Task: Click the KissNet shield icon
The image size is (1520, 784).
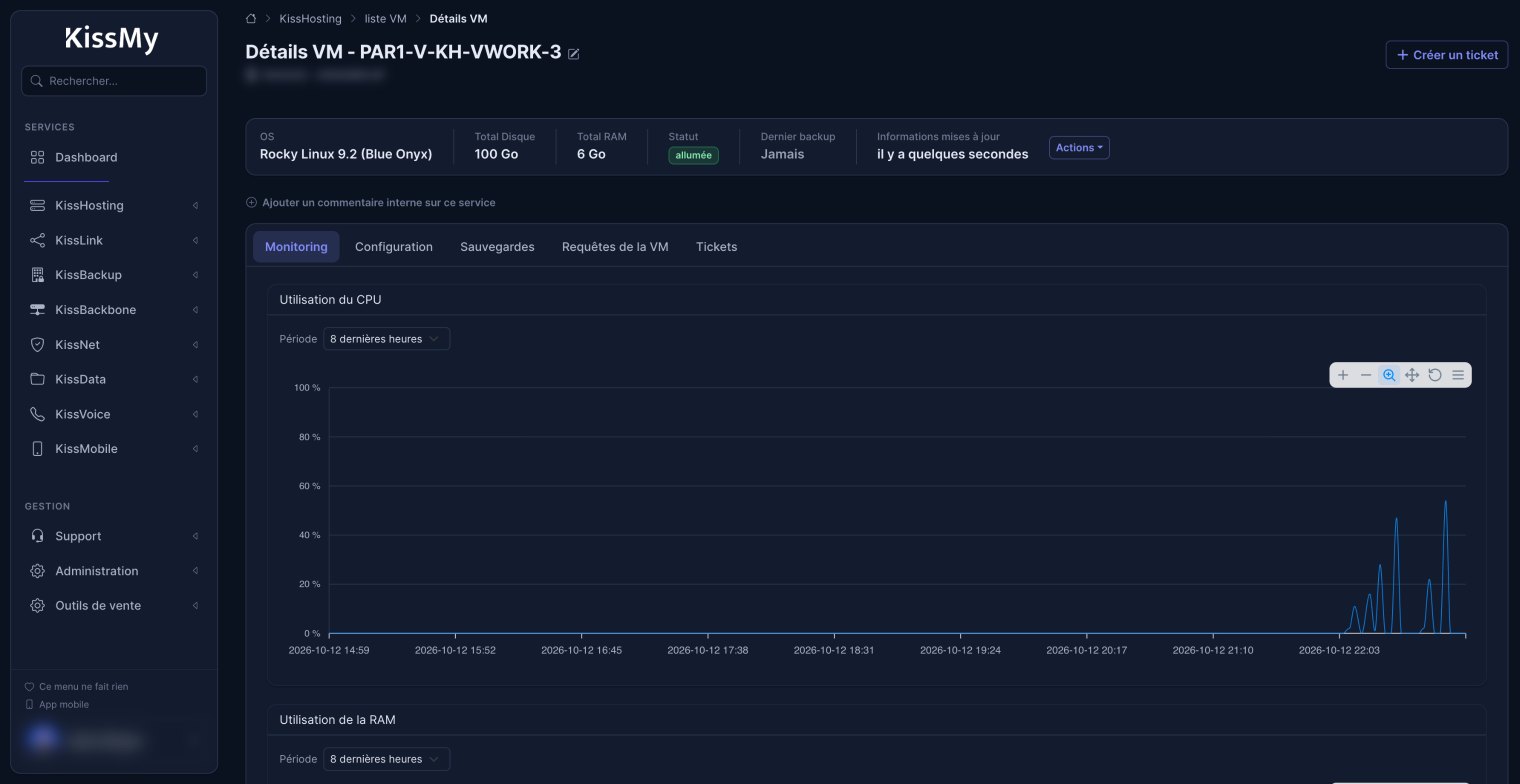Action: 38,344
